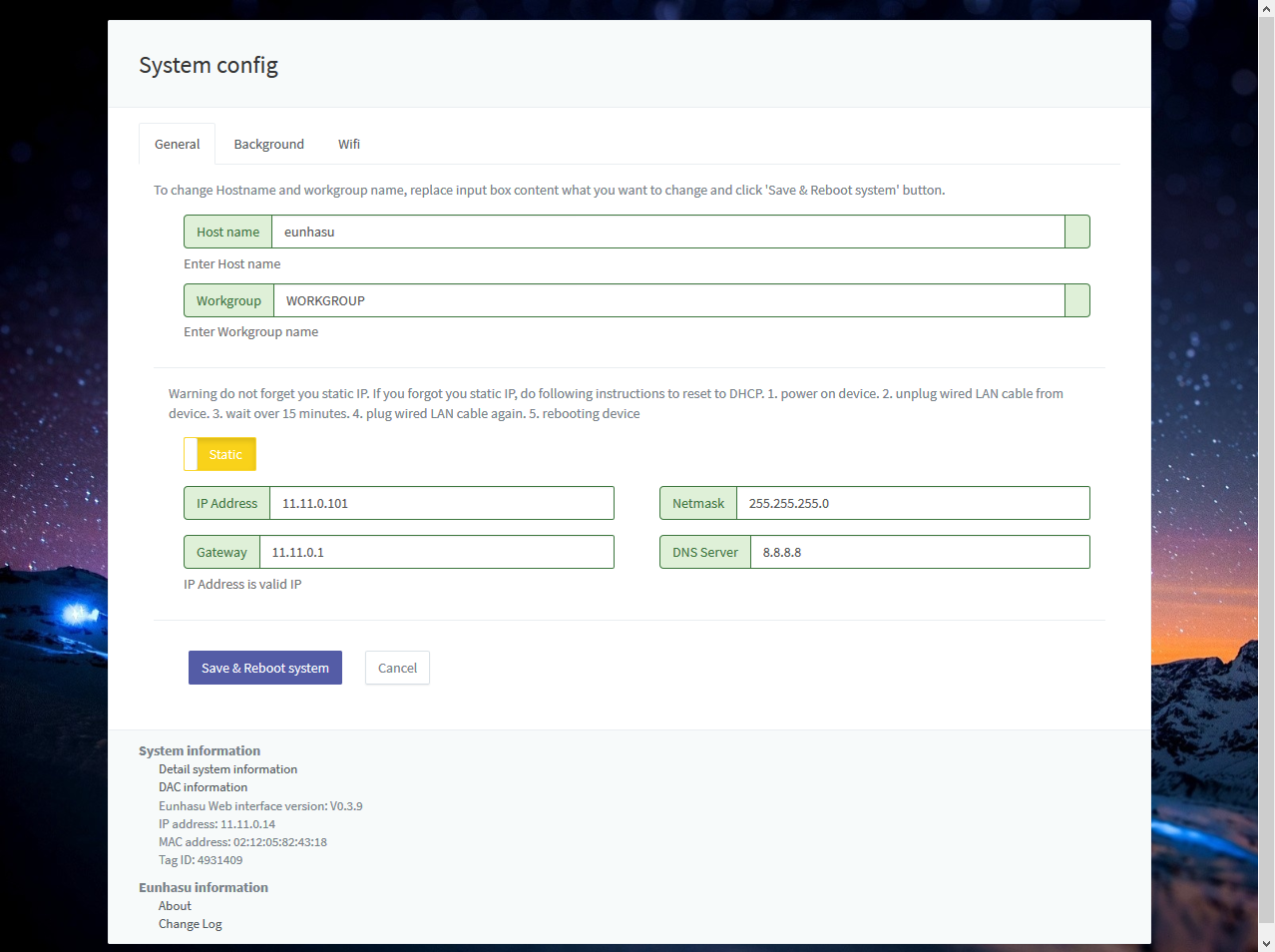Open the Change Log link
The width and height of the screenshot is (1275, 952).
(x=190, y=924)
